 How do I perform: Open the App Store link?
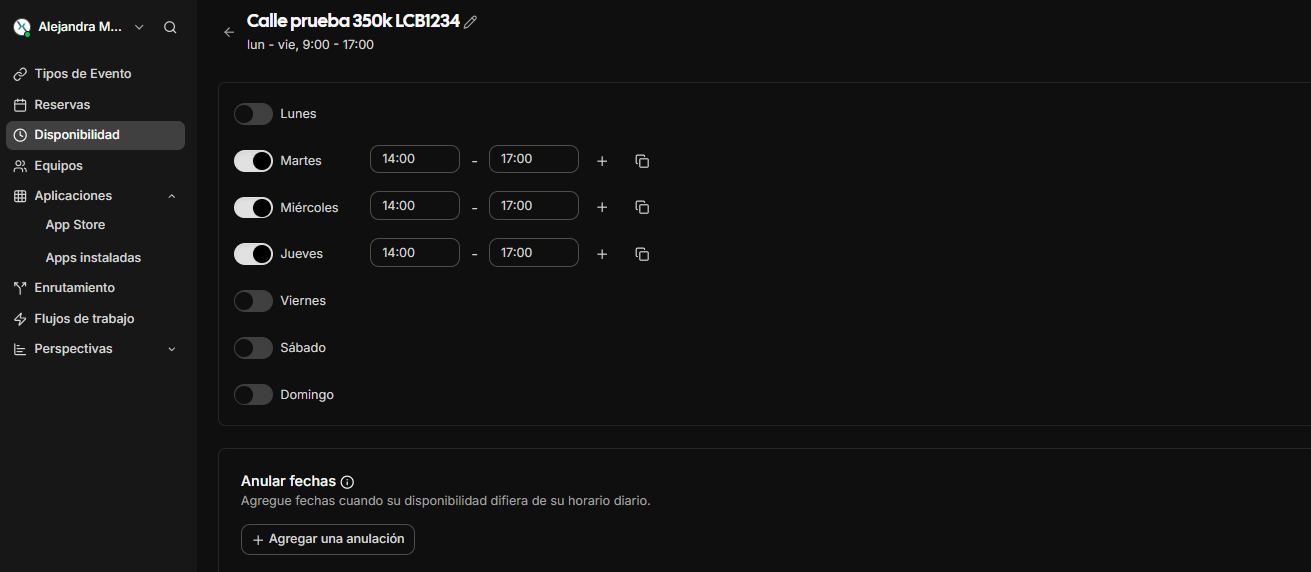pyautogui.click(x=75, y=225)
